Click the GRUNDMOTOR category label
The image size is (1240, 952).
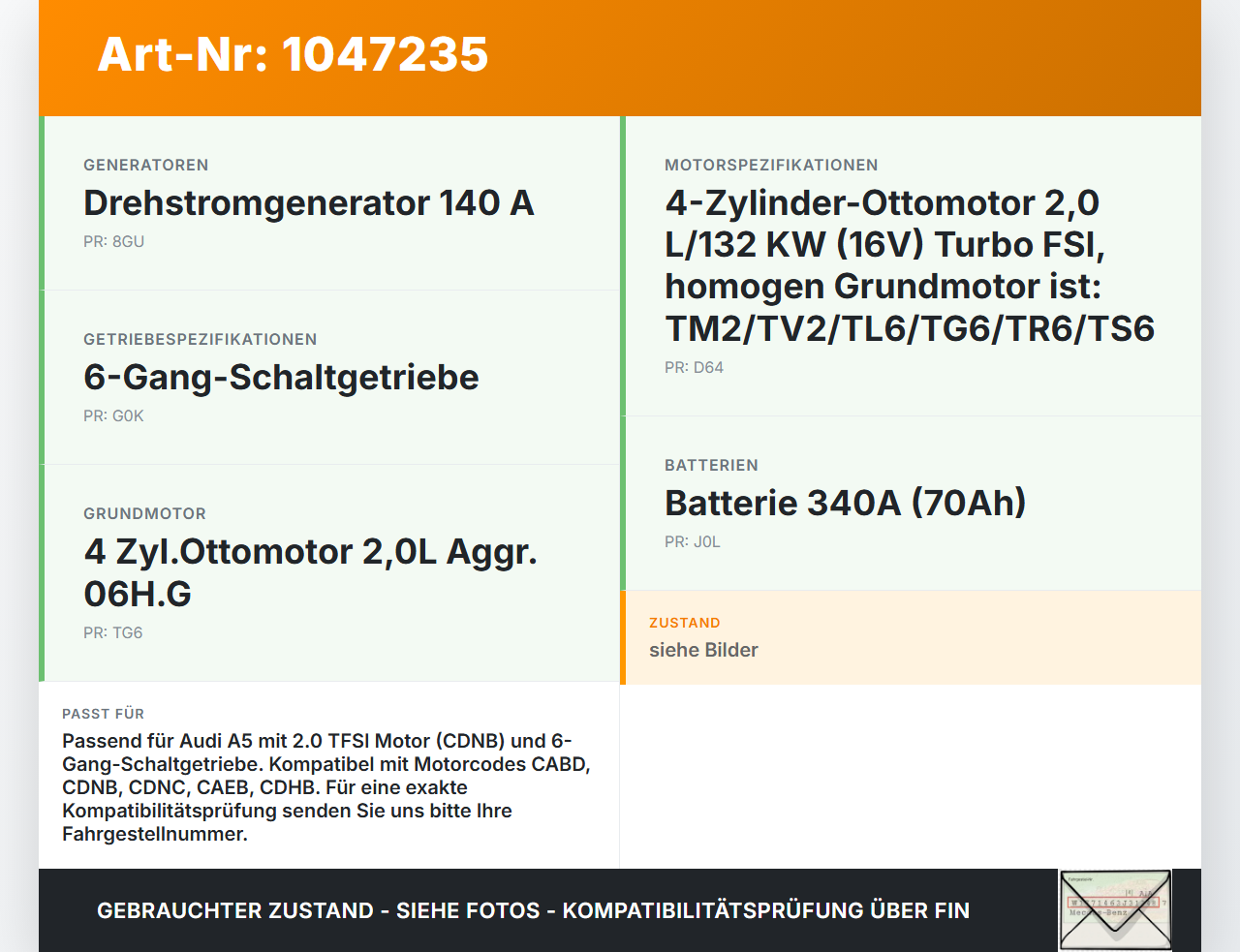tap(144, 513)
